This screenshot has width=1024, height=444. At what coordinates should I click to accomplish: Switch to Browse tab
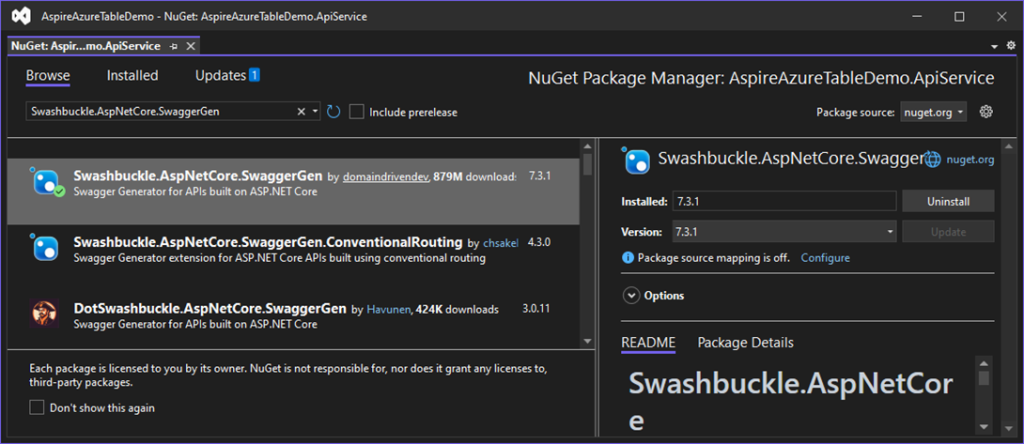pos(48,76)
